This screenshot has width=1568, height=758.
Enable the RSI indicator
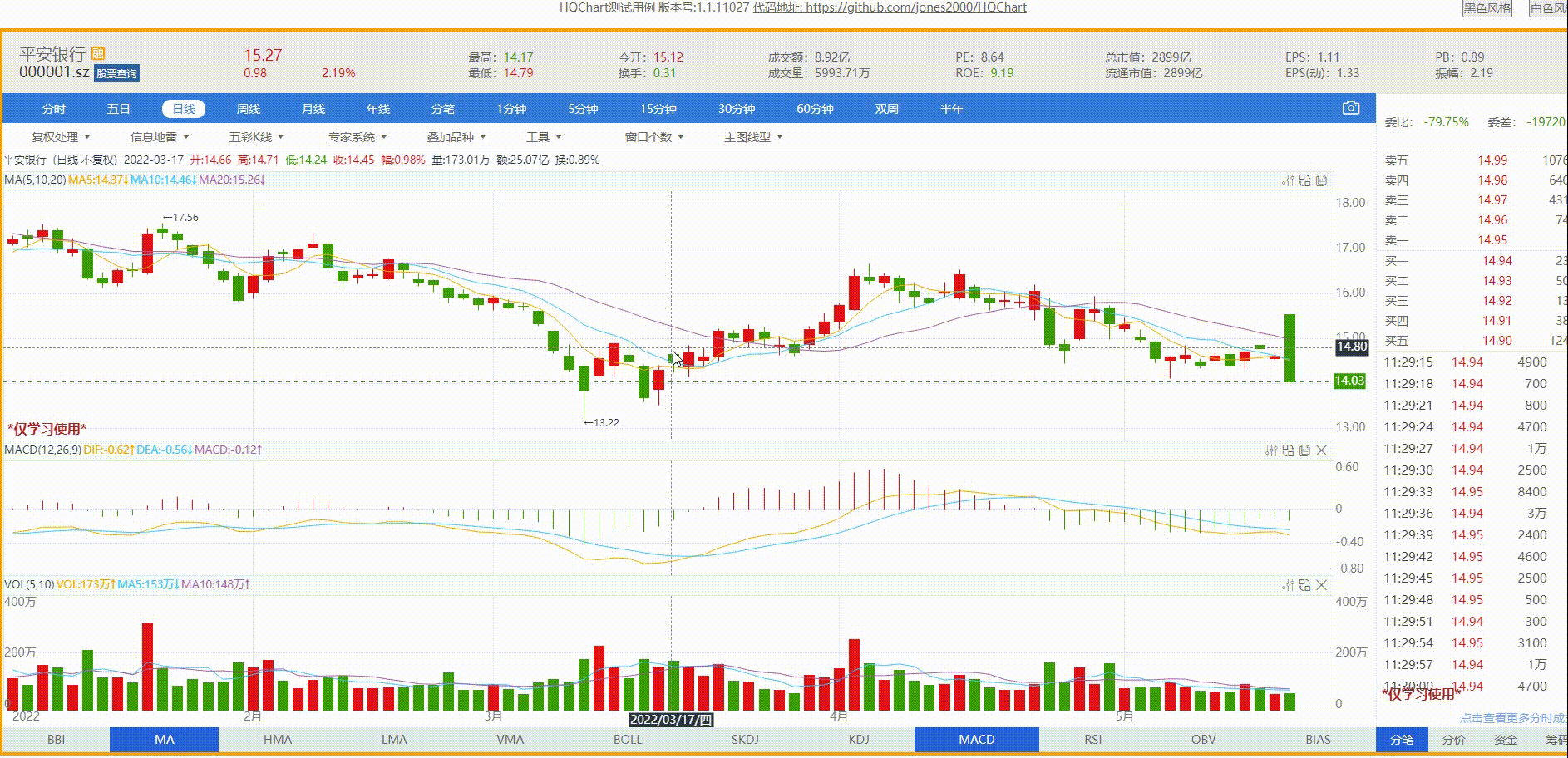1093,739
